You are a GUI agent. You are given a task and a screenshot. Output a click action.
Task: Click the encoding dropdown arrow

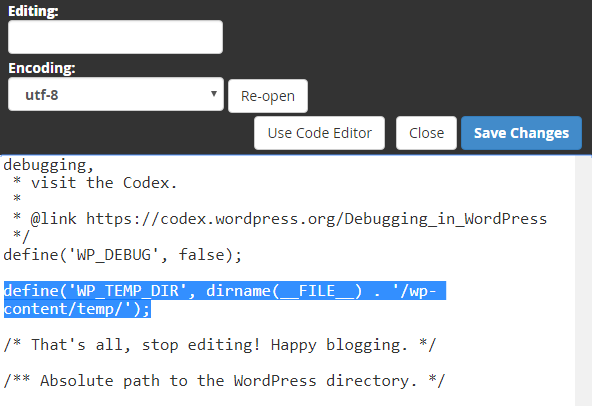(214, 94)
